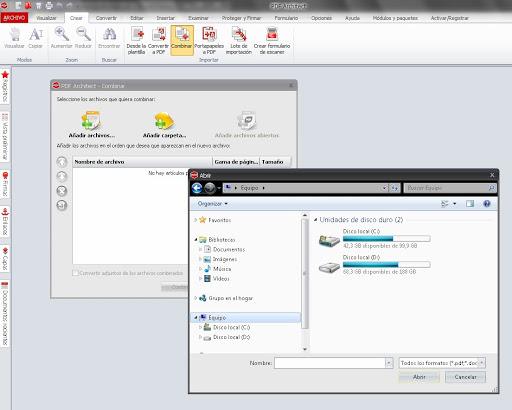Click the Buscar Equipo search box
Viewport: 512px width, 410px height.
click(450, 188)
